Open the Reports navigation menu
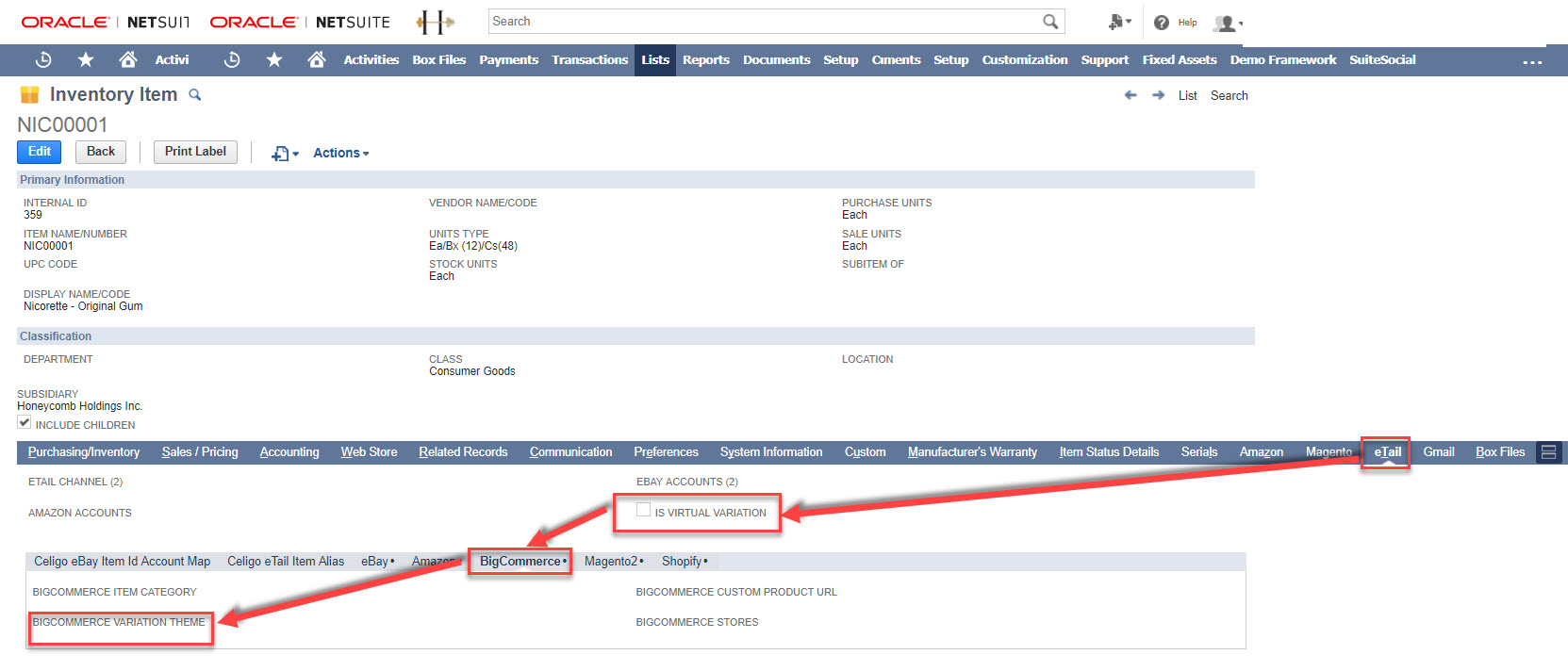This screenshot has width=1568, height=671. tap(706, 59)
